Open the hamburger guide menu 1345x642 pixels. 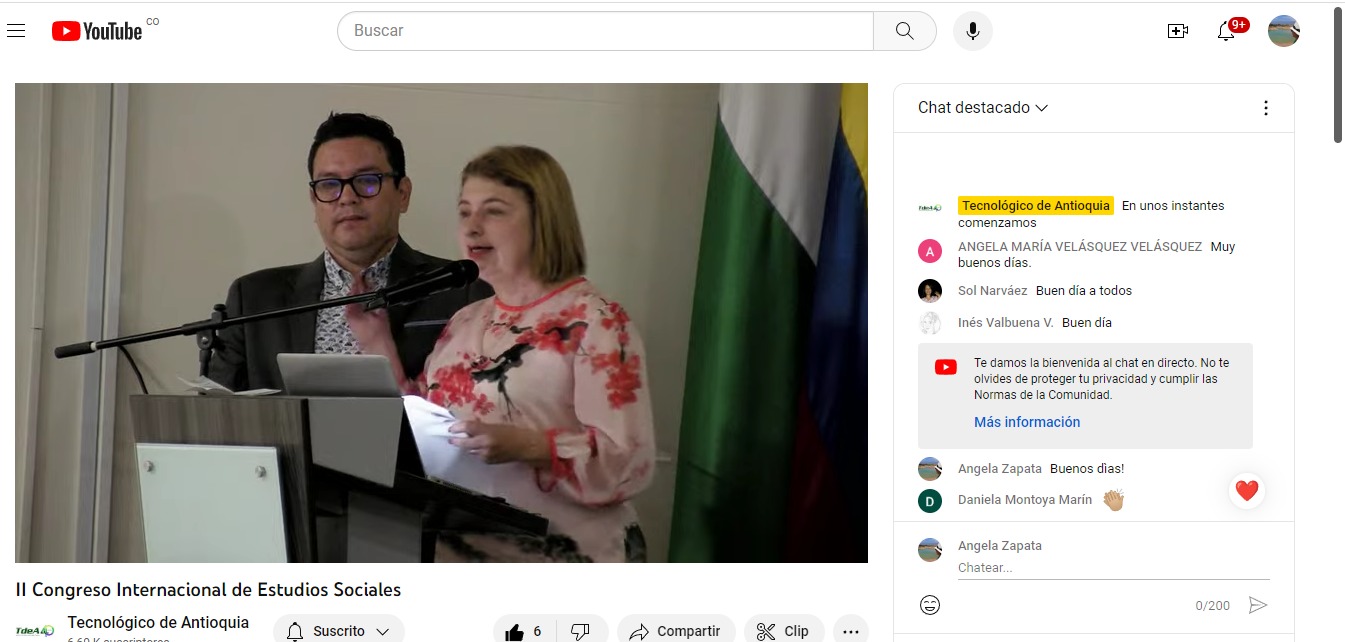point(16,31)
